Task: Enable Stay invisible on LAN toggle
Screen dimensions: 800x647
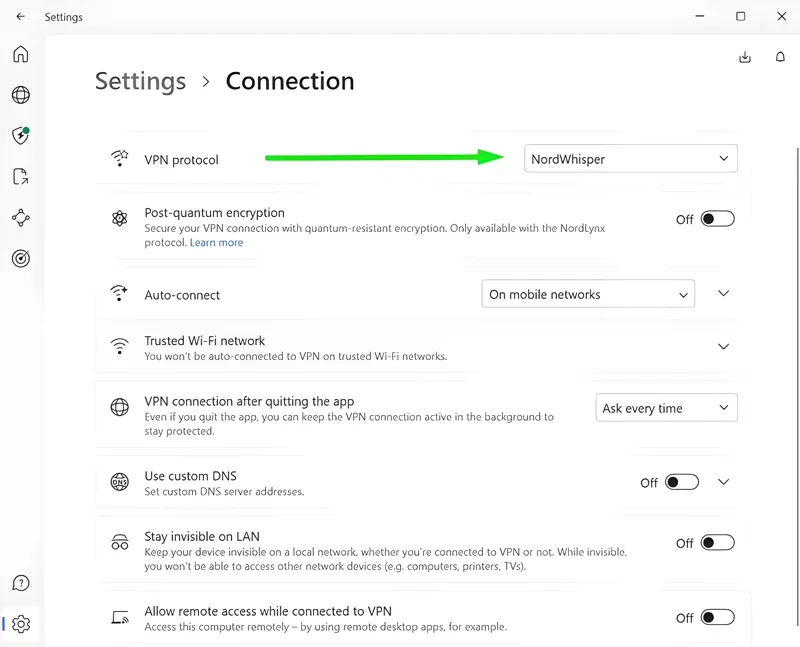Action: [x=717, y=543]
